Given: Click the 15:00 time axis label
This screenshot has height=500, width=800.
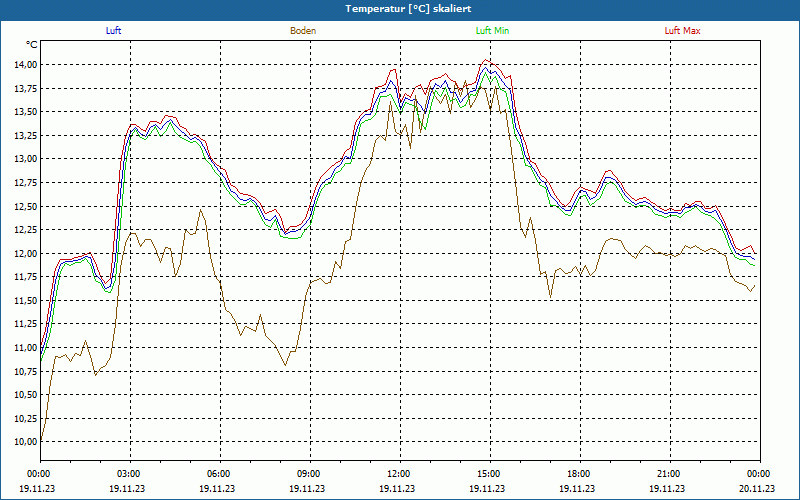Looking at the screenshot, I should pos(489,474).
